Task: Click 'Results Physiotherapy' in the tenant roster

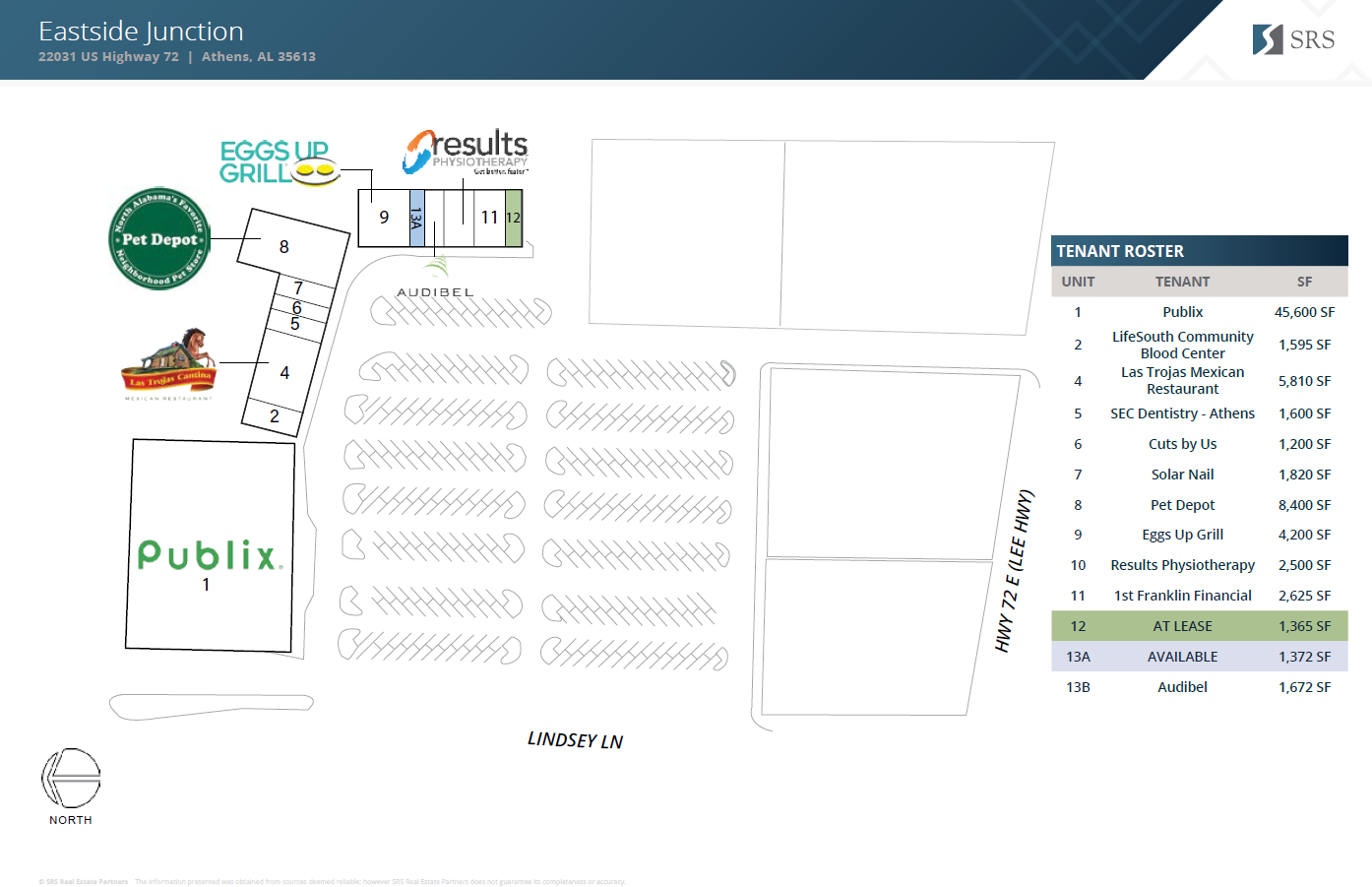Action: (1182, 565)
